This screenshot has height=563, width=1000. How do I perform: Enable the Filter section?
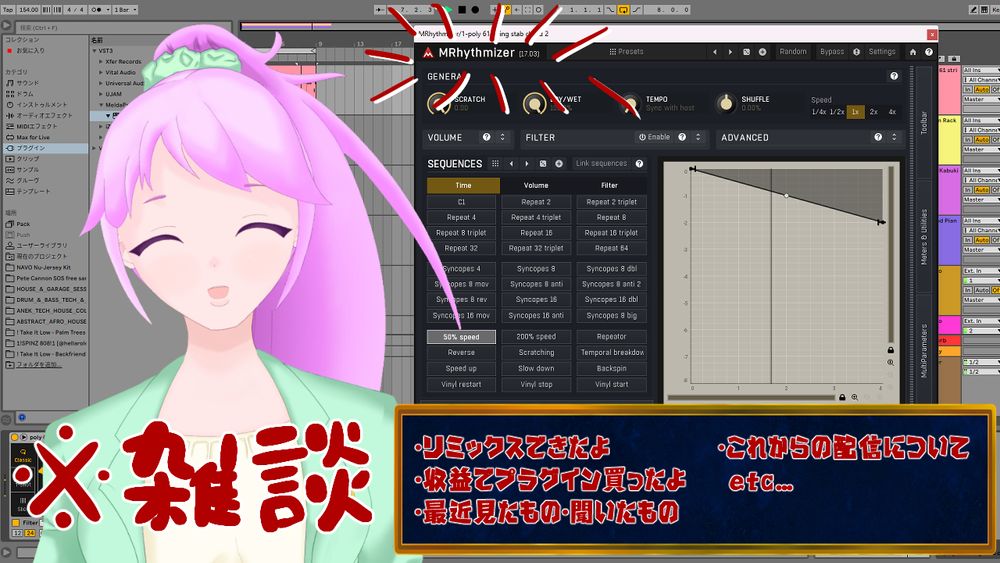tap(654, 137)
